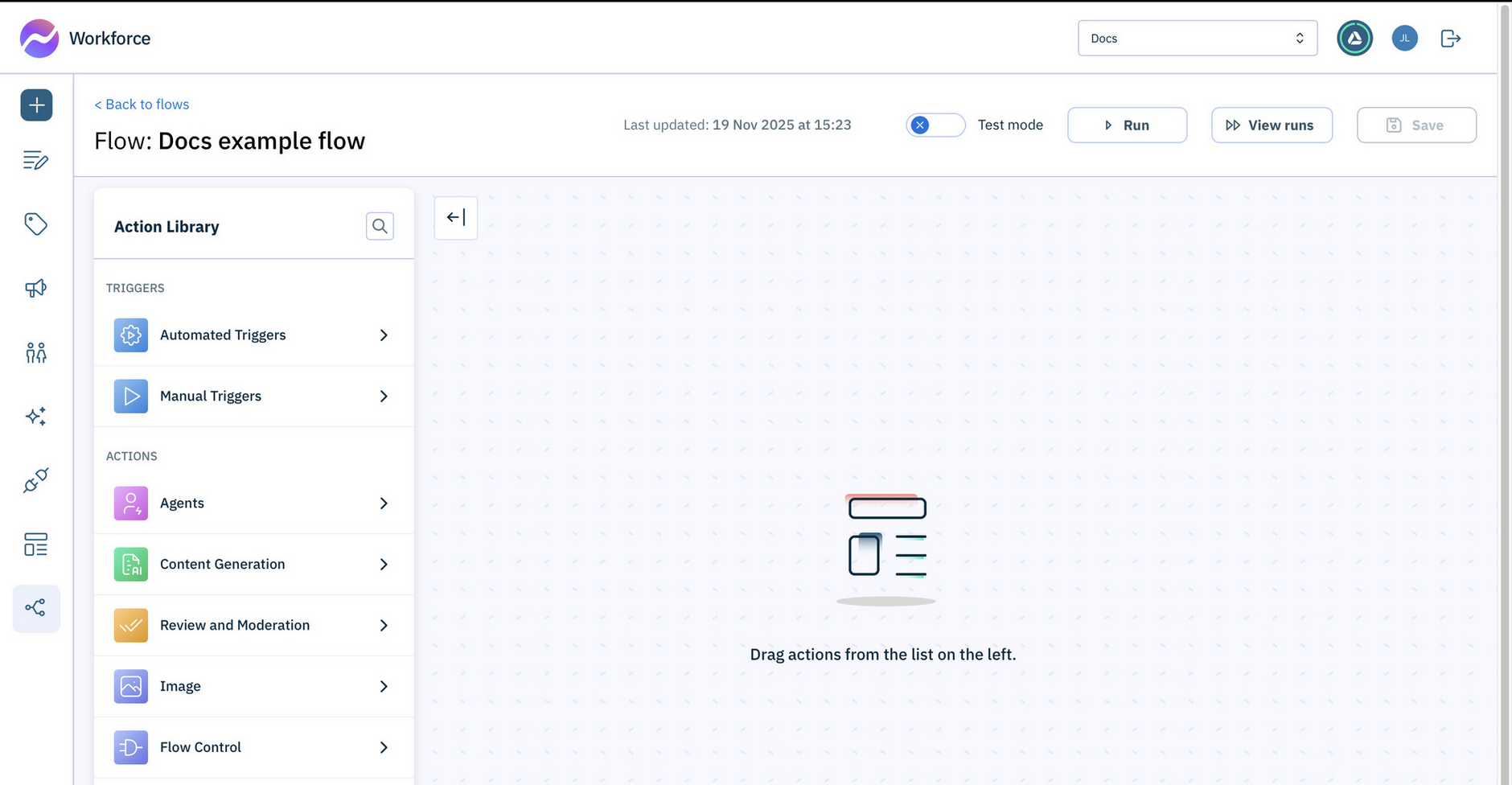Screen dimensions: 1512x785
Task: Open the Docs workspace dropdown
Action: (x=1198, y=38)
